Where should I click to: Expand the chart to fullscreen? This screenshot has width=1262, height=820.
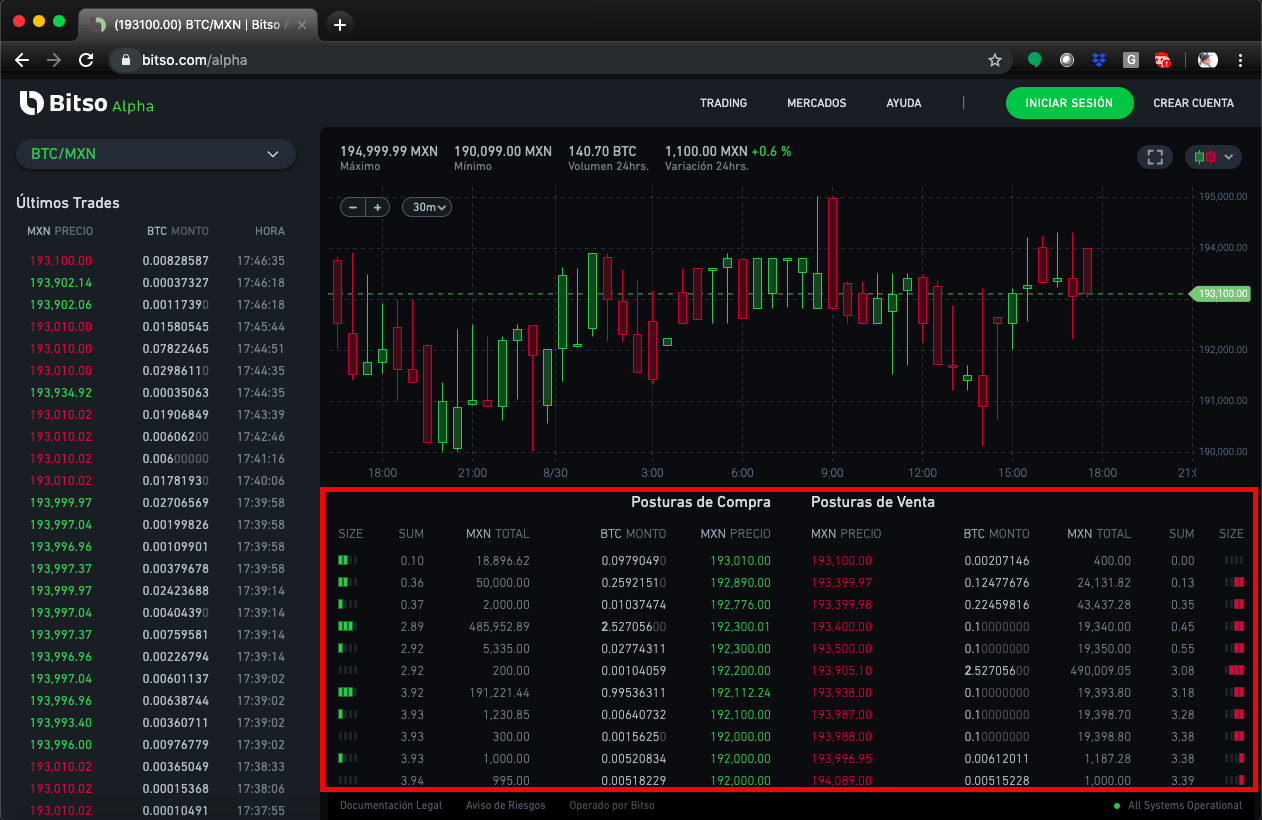click(x=1155, y=157)
